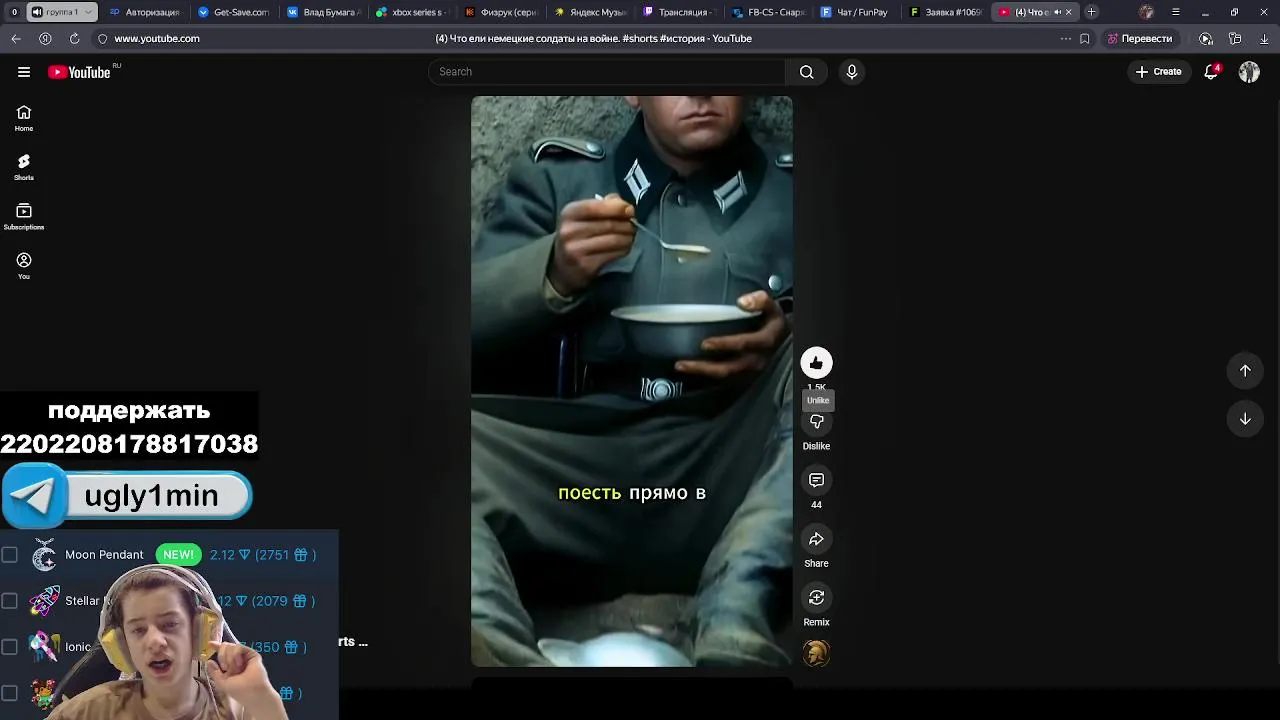
Task: Open Home in the YouTube sidebar
Action: pos(24,119)
